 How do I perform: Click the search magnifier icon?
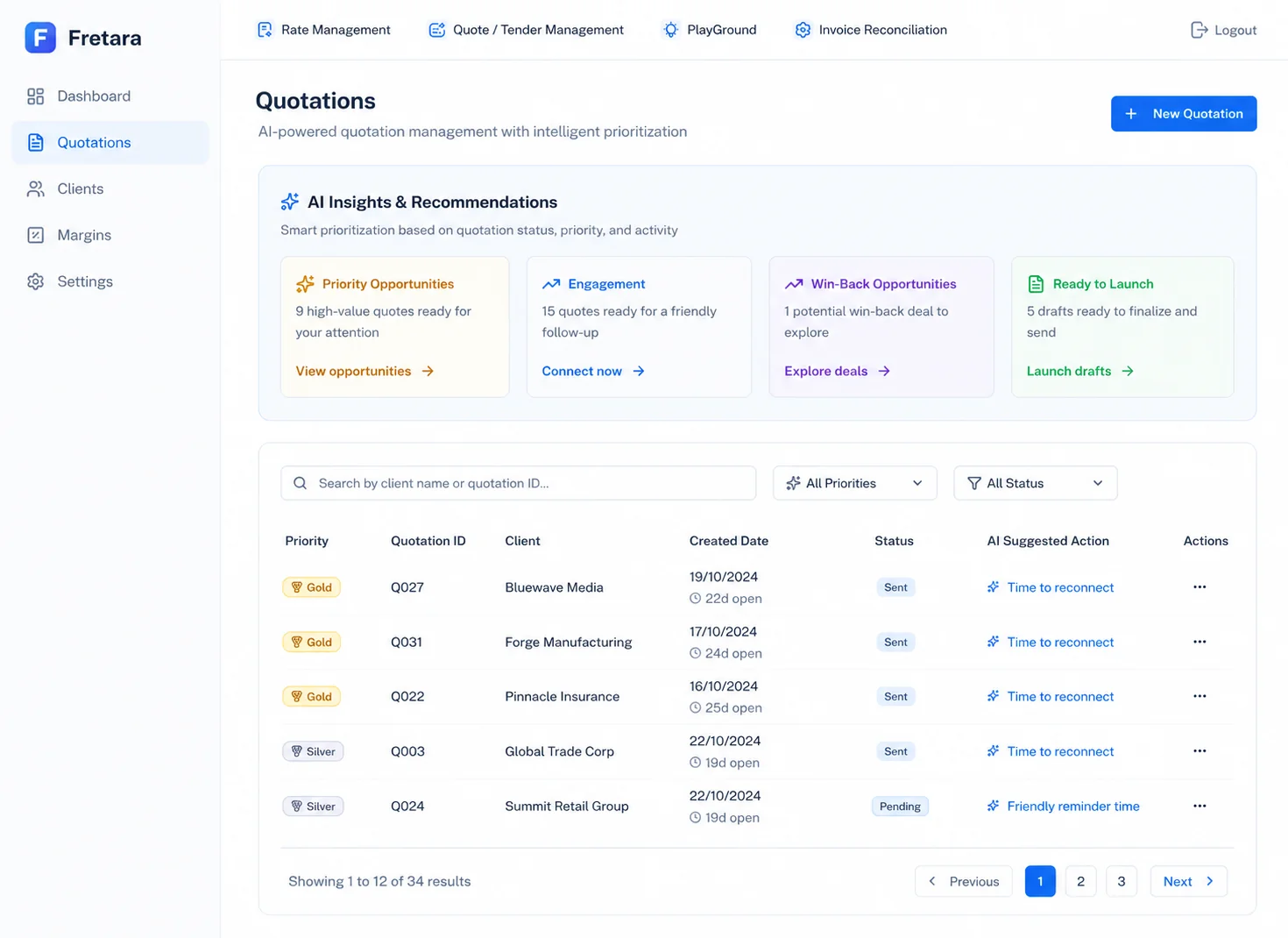tap(300, 483)
